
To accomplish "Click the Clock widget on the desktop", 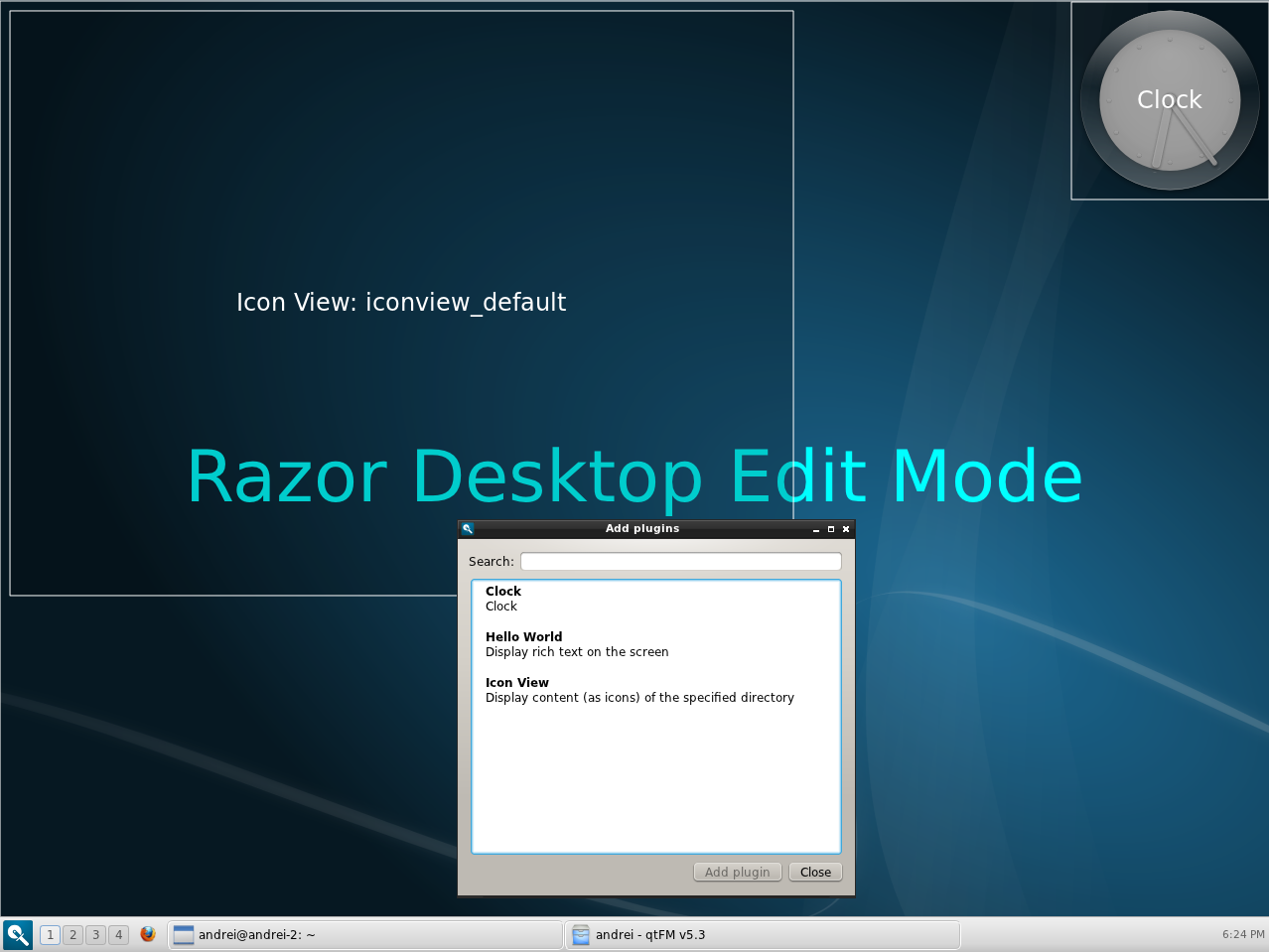I will click(x=1169, y=99).
